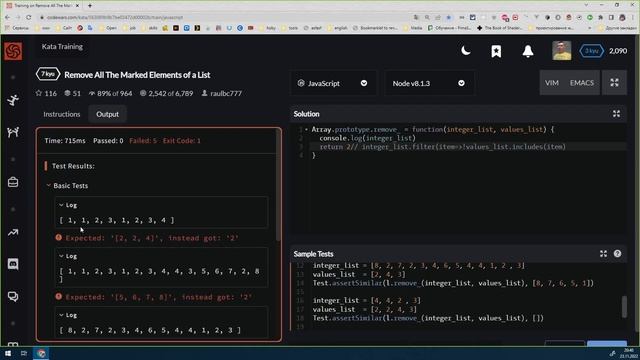Click the 3 kyu rank badge

[591, 51]
